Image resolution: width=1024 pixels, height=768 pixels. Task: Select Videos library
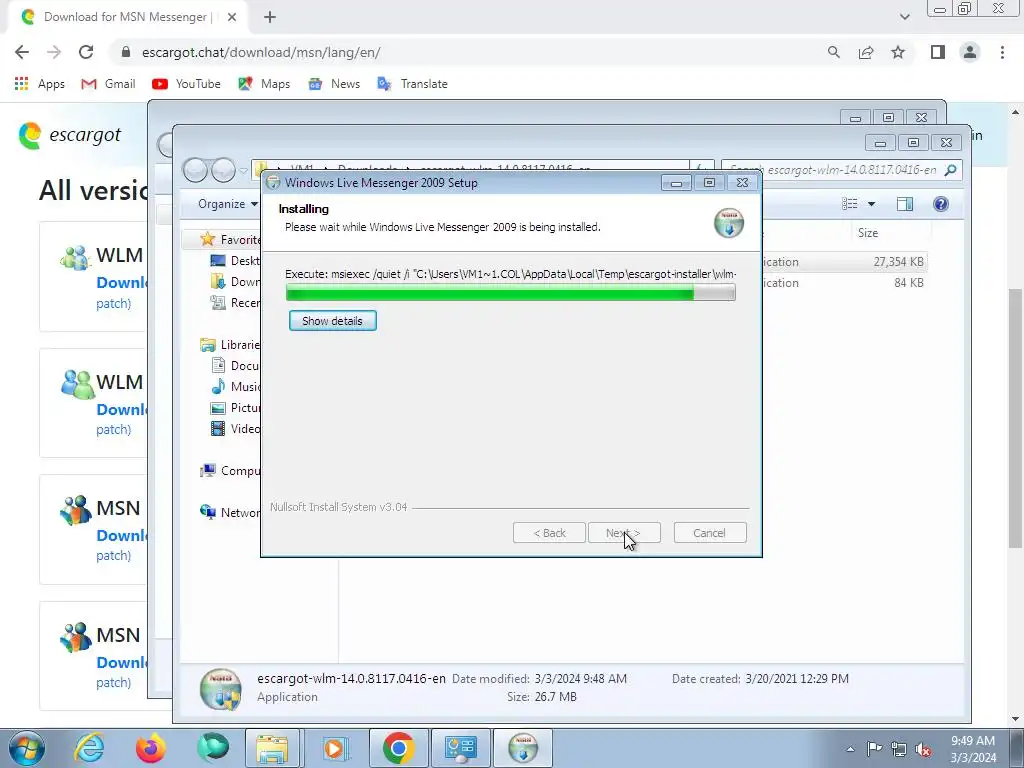pos(235,428)
